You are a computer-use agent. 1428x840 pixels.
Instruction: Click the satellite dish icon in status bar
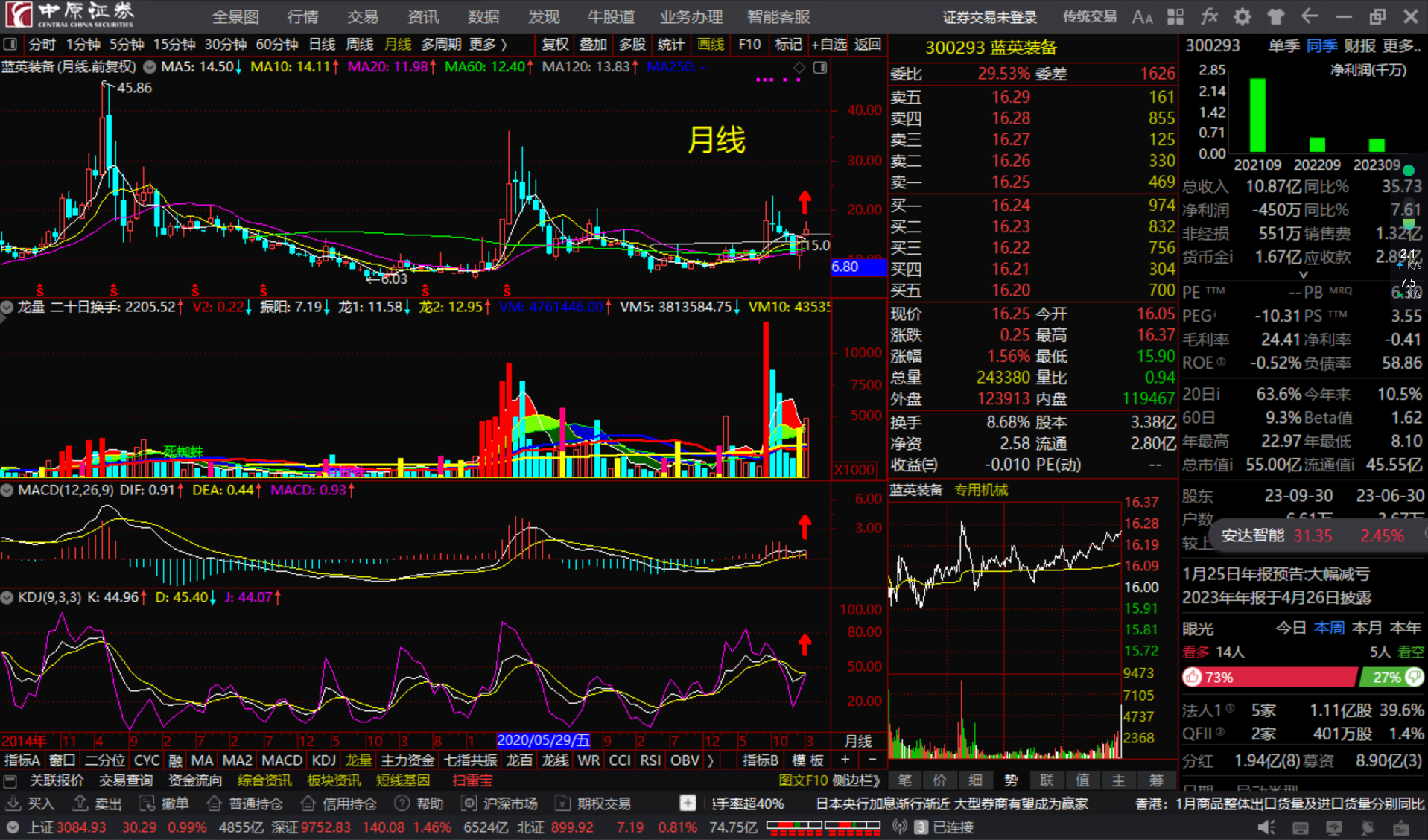pos(1368,827)
